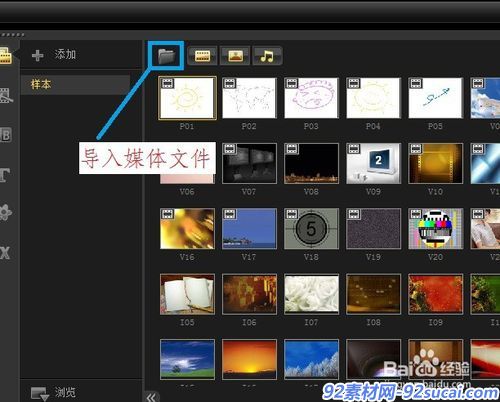Screen dimensions: 500x402
Task: Select the V10 golden film clip
Action: click(435, 163)
